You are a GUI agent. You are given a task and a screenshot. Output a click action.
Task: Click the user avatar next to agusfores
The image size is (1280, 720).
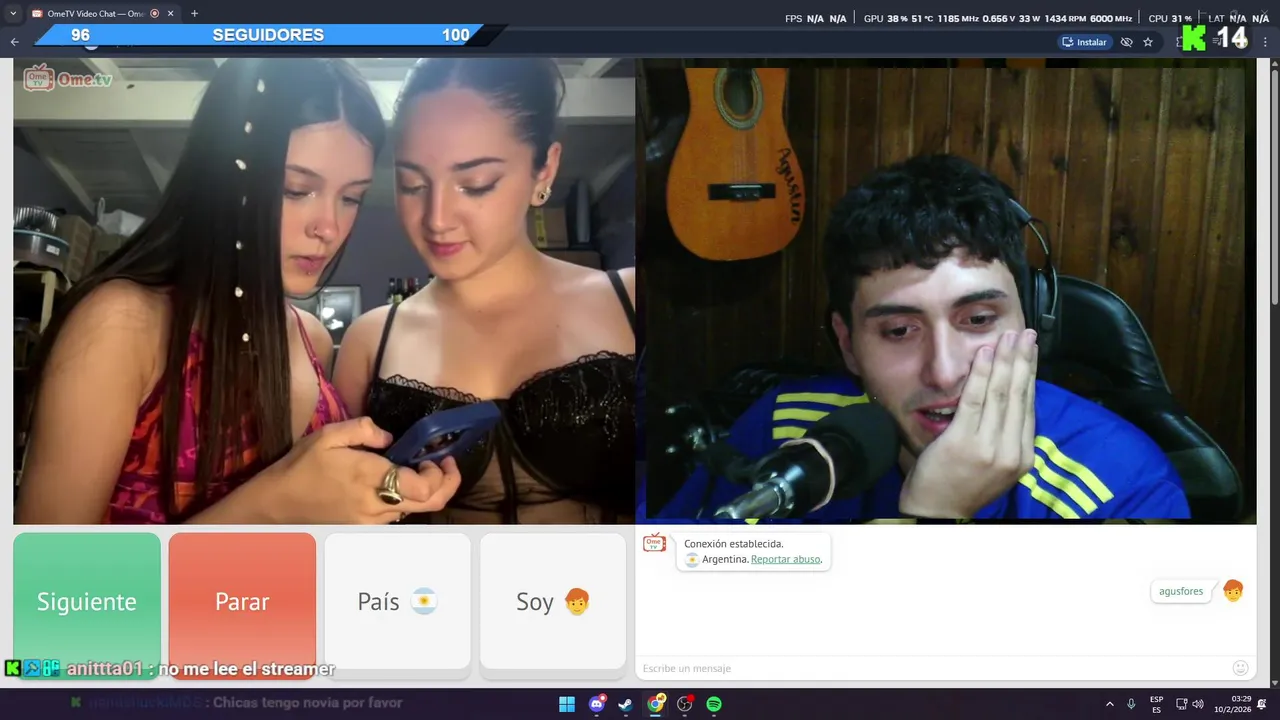click(1233, 591)
